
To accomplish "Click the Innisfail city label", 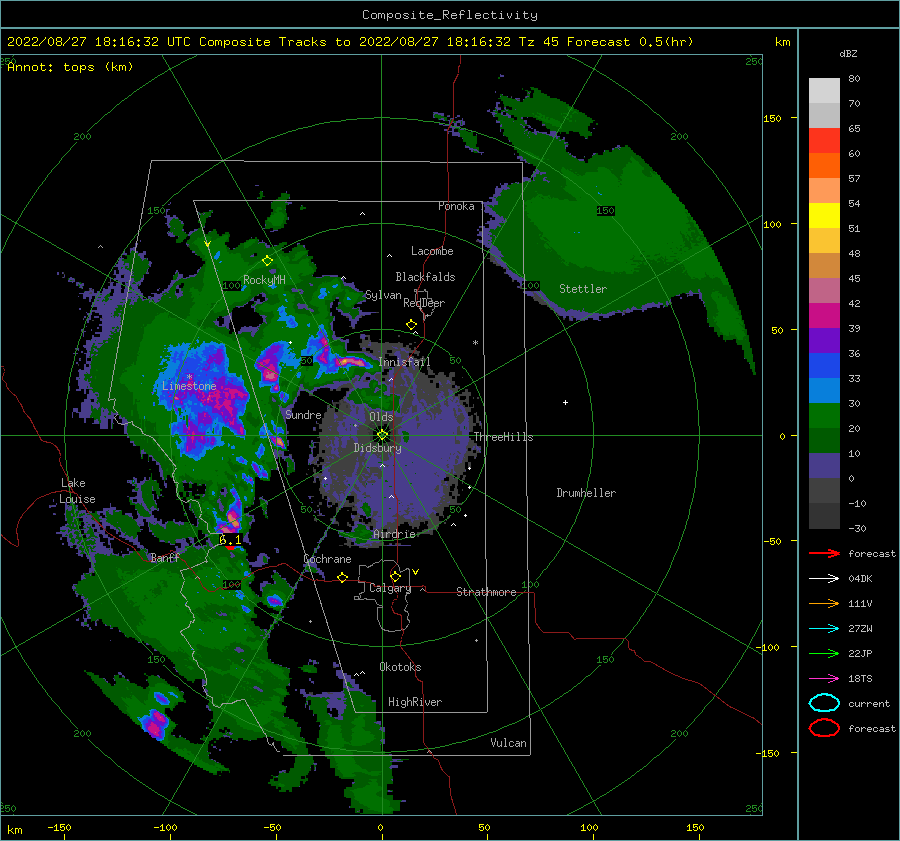I will (404, 362).
